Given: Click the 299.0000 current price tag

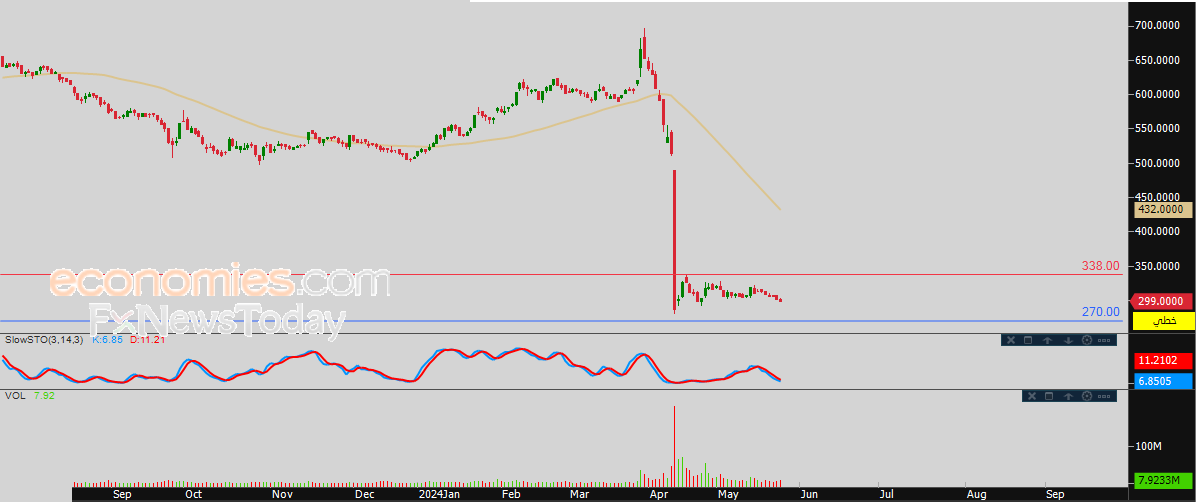Looking at the screenshot, I should [x=1162, y=301].
